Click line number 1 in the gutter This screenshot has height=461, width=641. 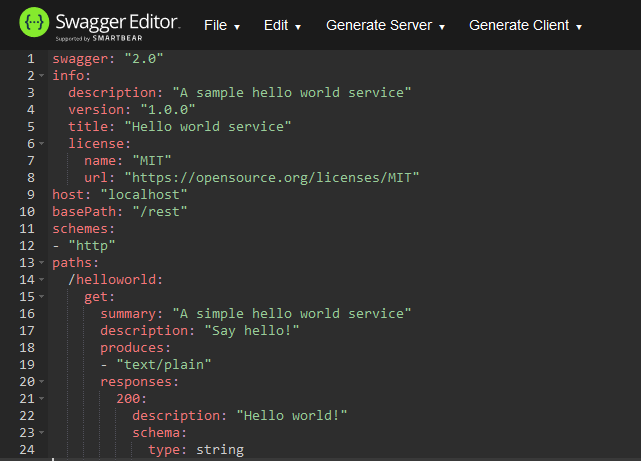[31, 59]
